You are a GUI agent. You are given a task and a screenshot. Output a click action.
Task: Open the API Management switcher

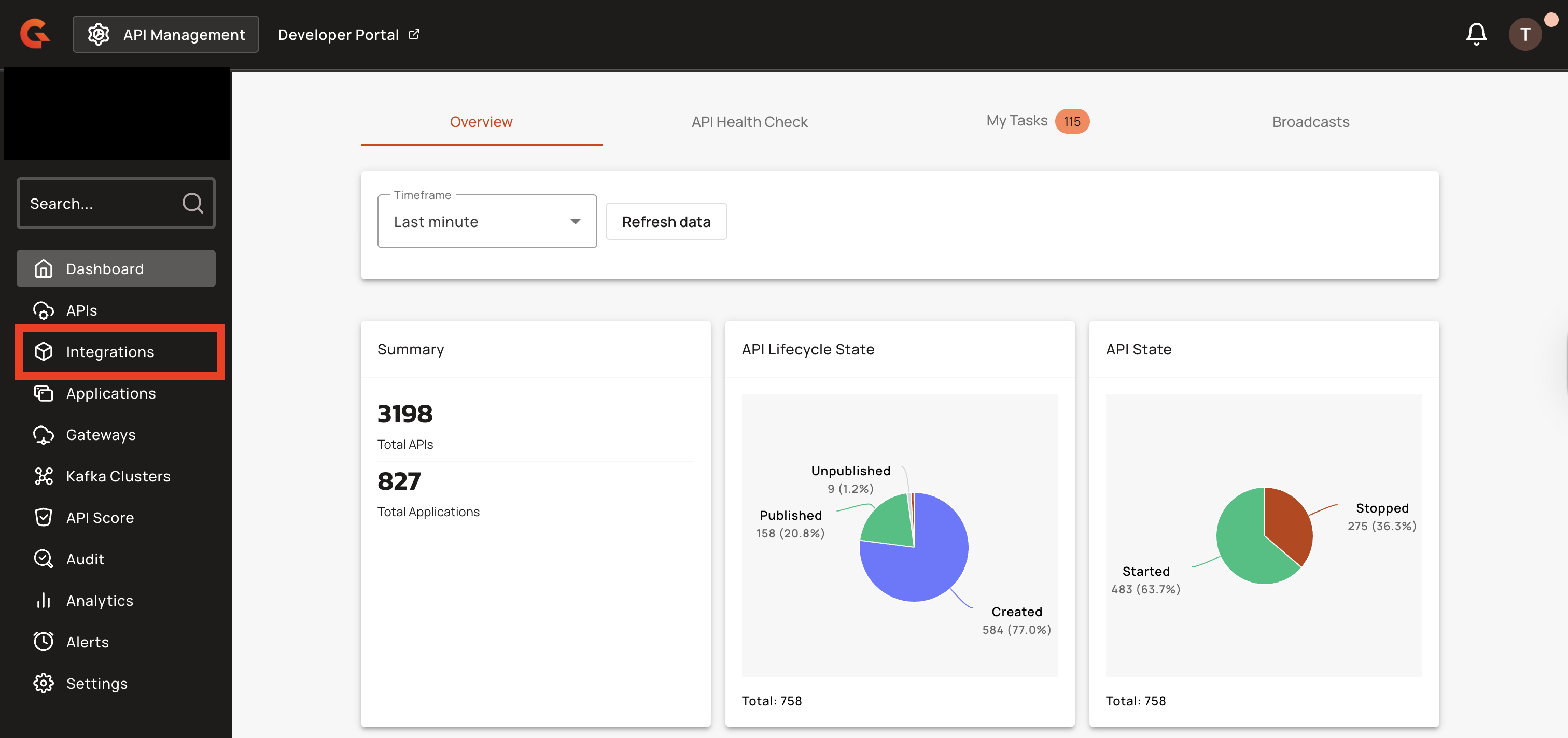pyautogui.click(x=165, y=35)
